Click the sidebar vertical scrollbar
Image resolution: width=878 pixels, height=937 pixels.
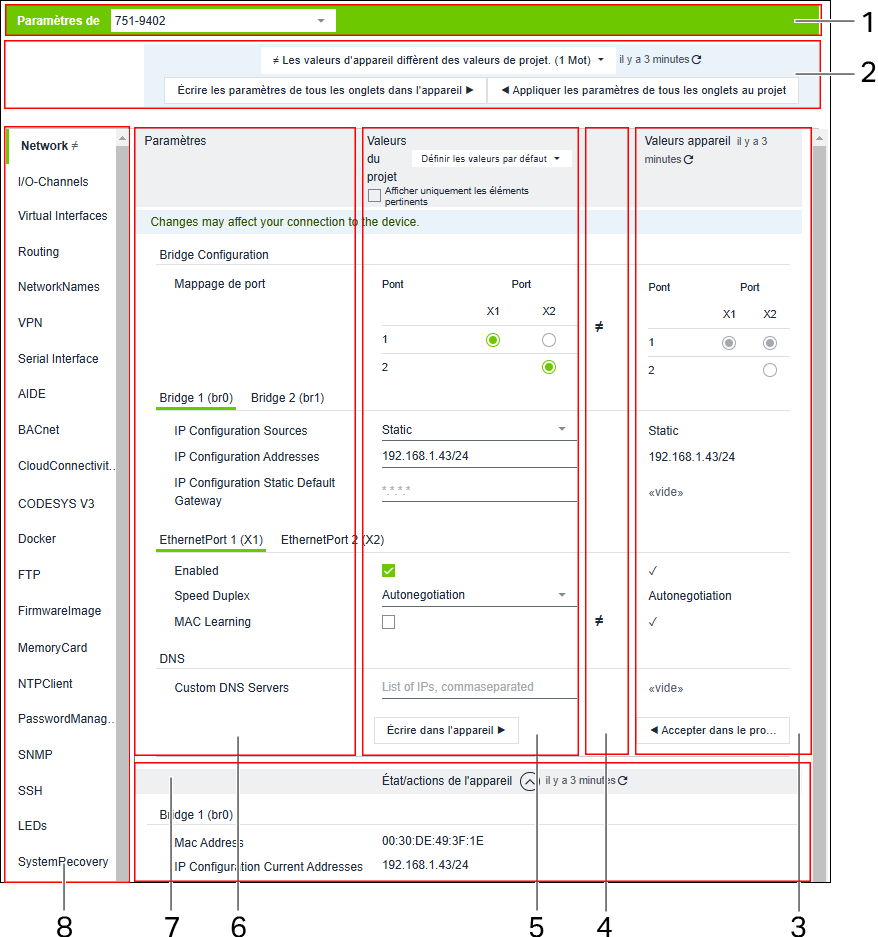pos(122,500)
